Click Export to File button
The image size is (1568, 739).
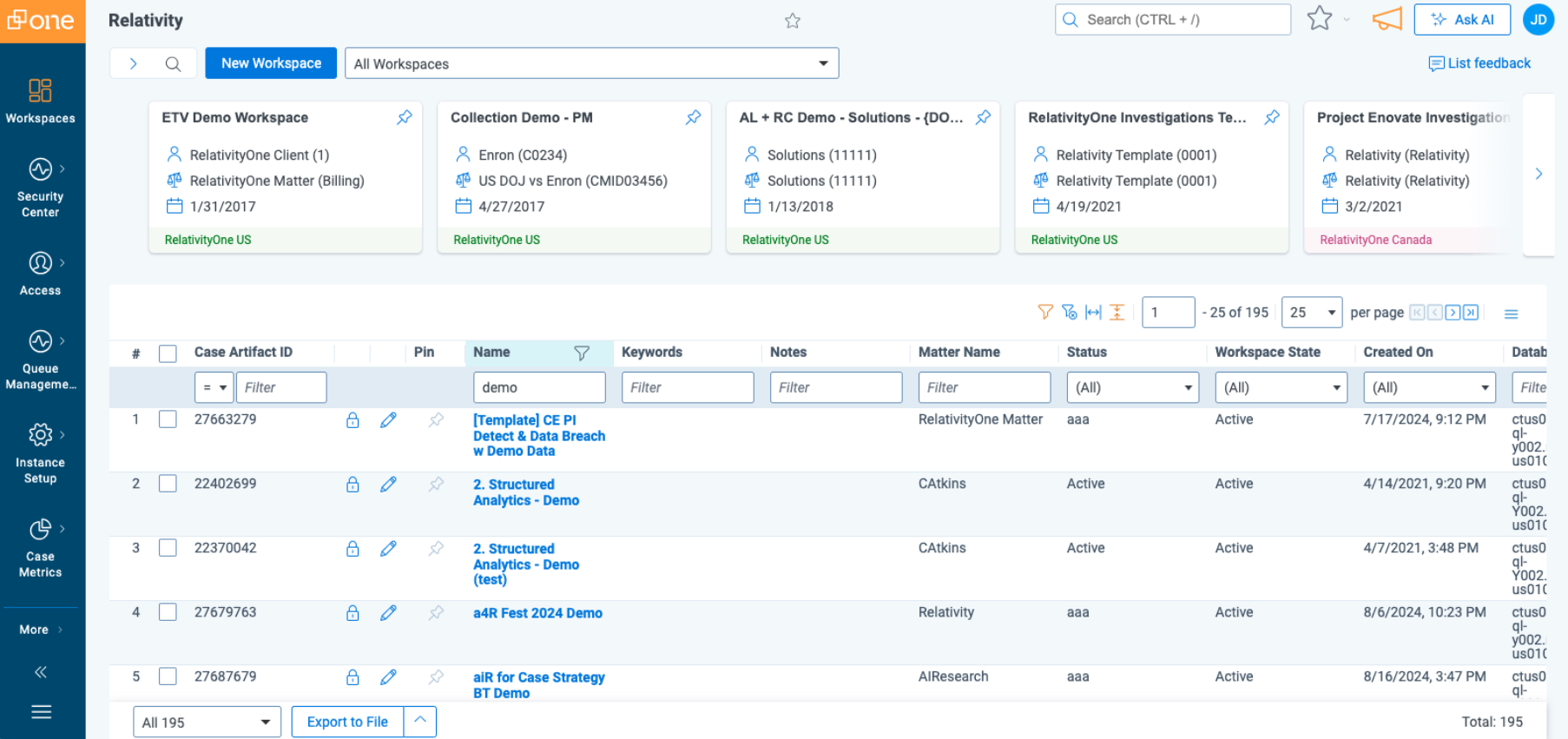click(x=347, y=722)
